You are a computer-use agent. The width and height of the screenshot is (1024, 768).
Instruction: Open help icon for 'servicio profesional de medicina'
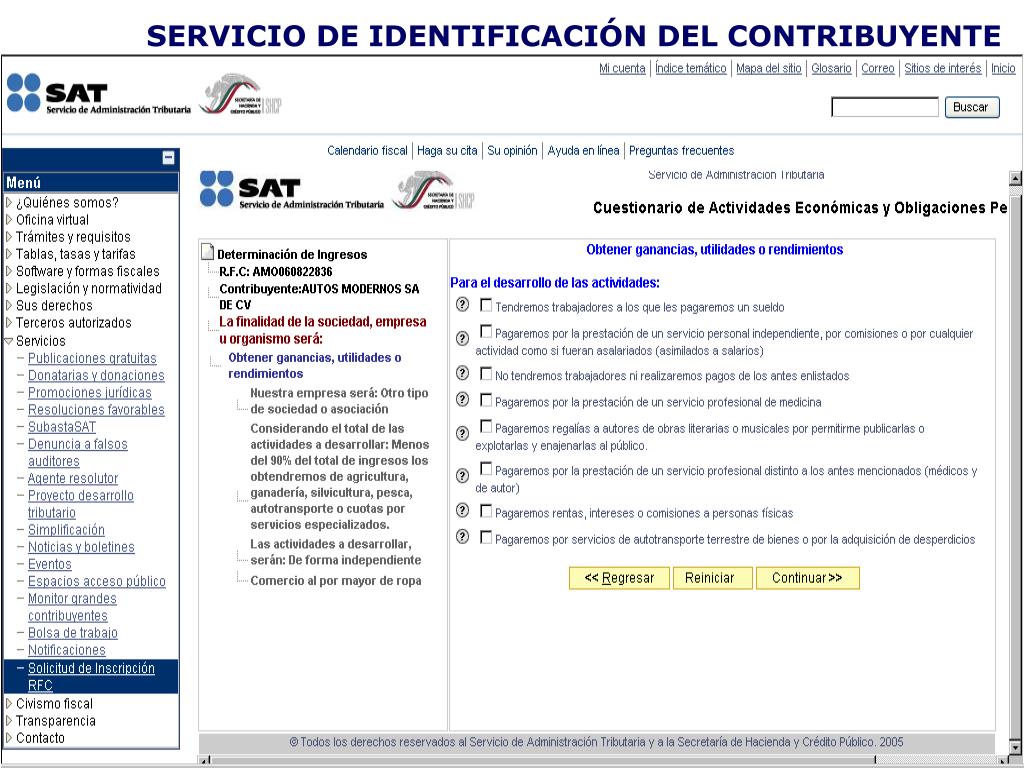point(462,399)
